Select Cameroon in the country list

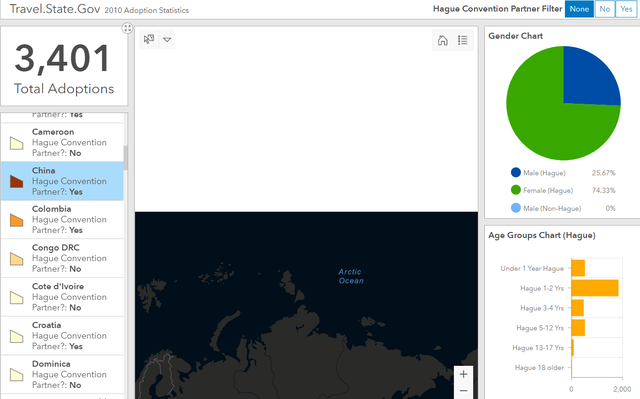62,142
